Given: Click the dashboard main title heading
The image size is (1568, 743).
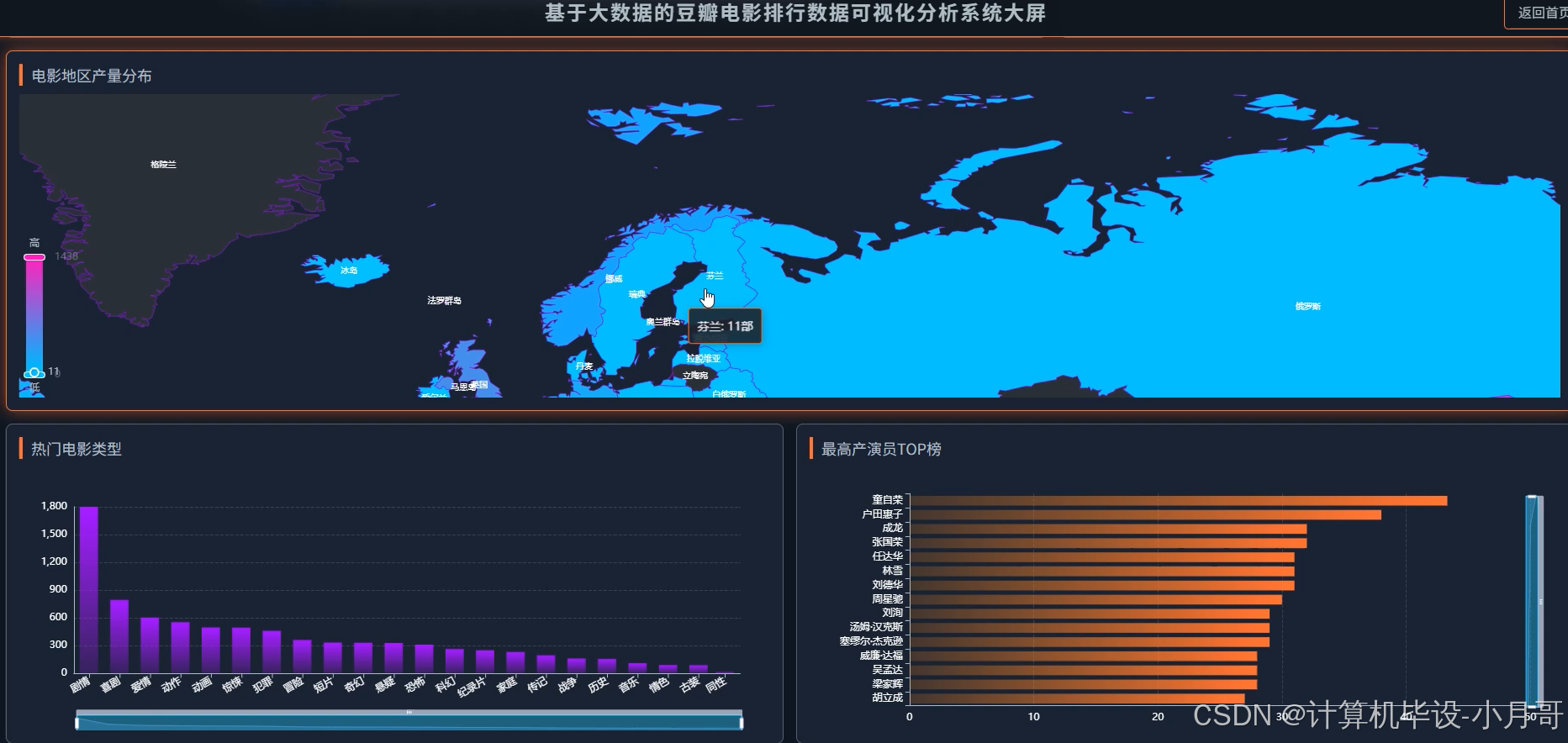Looking at the screenshot, I should pyautogui.click(x=795, y=13).
